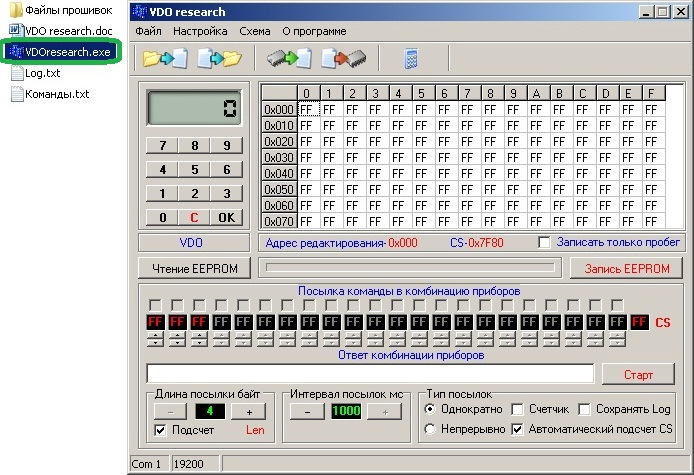Read chip to buffer toolbar icon
694x475 pixels.
tap(289, 58)
